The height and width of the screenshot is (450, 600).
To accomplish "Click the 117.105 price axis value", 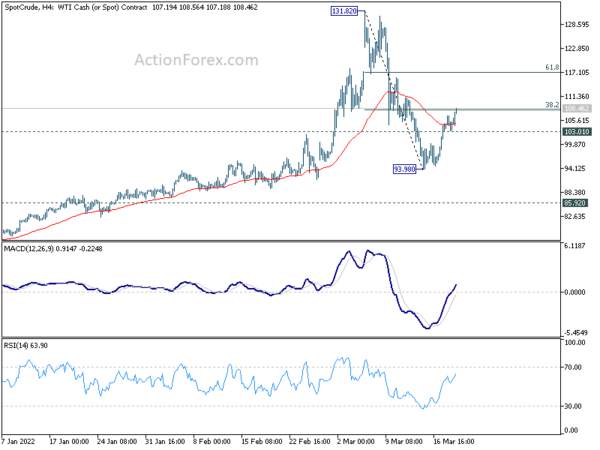I will 577,73.
